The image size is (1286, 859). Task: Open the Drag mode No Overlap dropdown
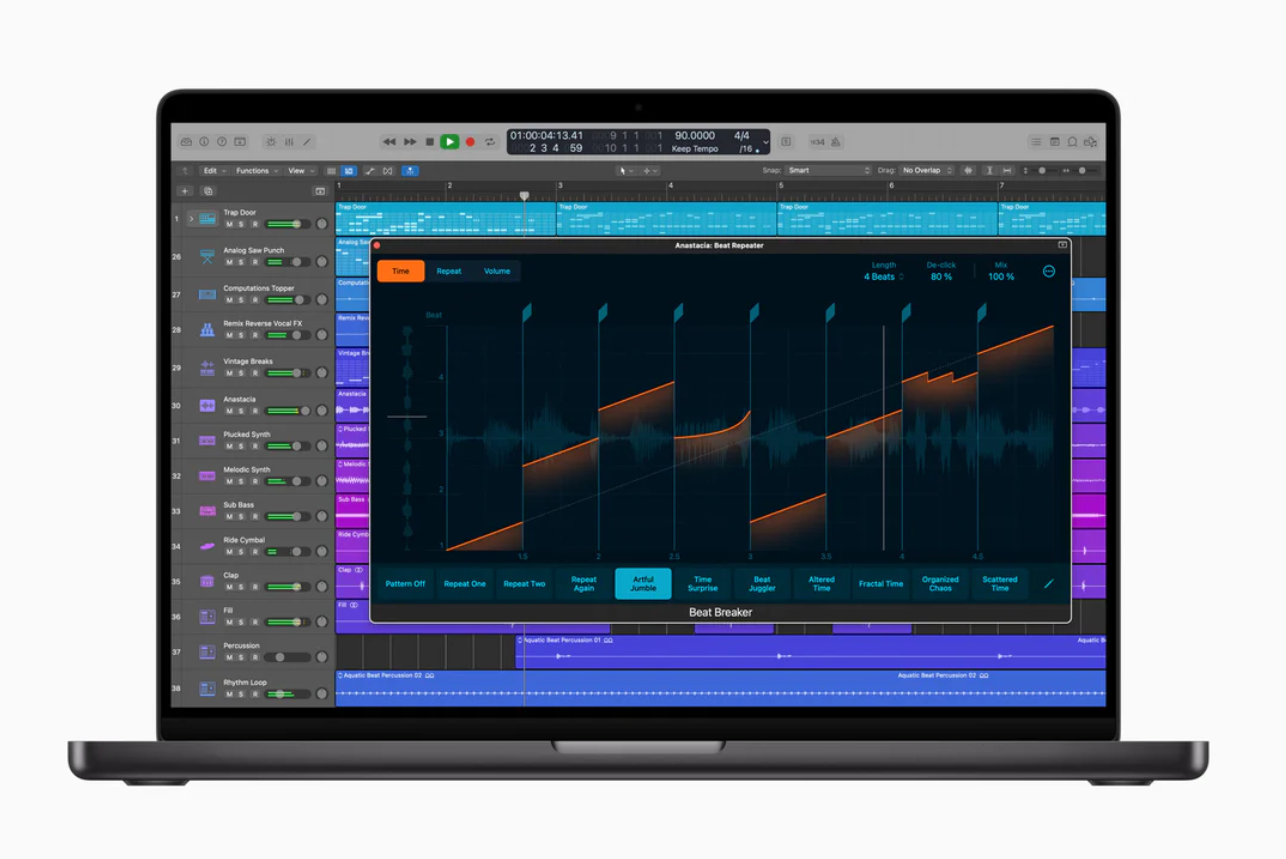pos(925,170)
